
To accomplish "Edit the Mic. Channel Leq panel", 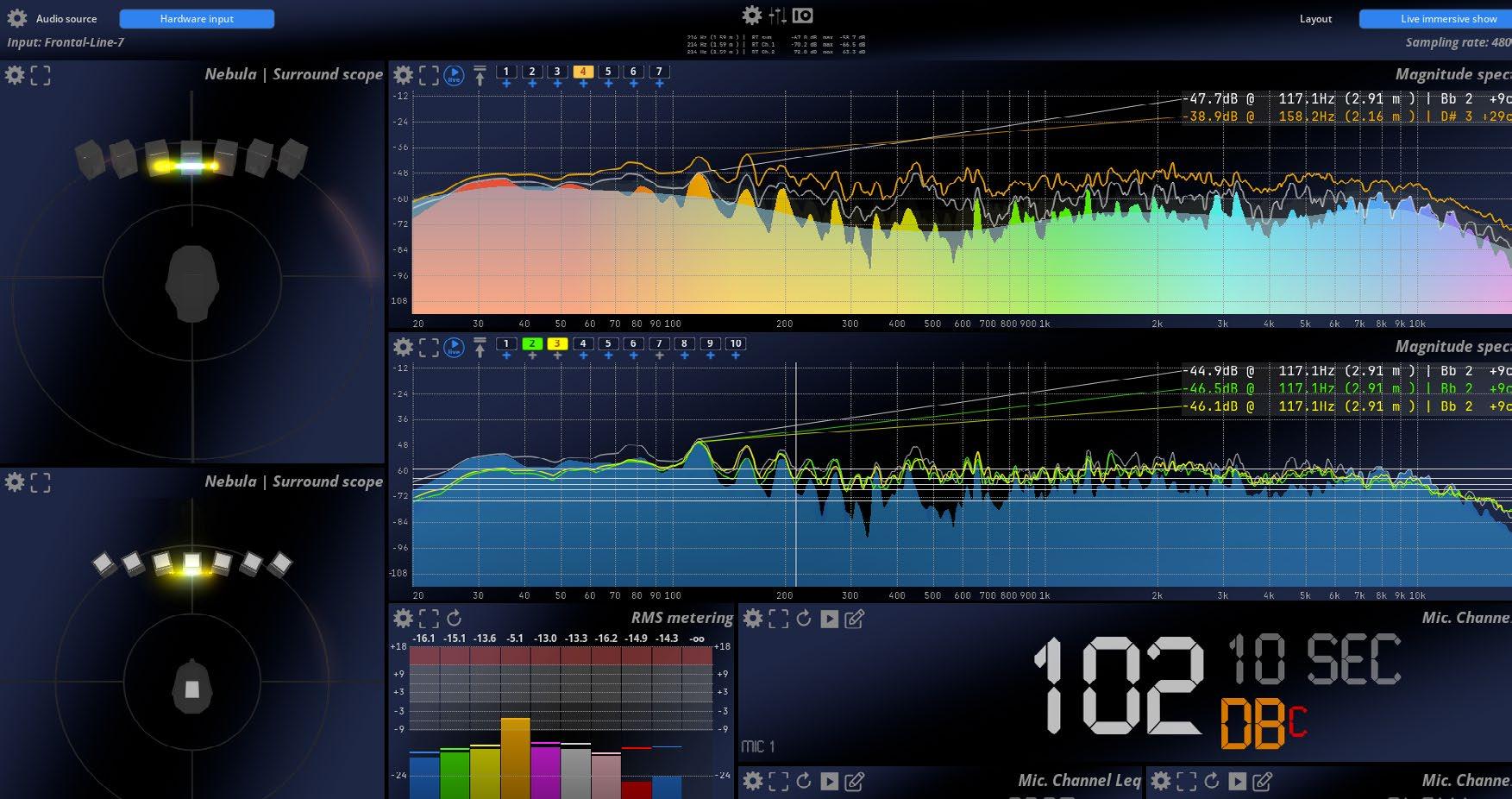I will 854,781.
